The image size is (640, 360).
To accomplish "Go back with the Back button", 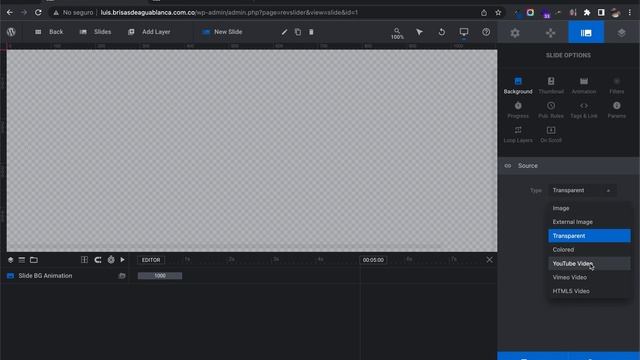I will click(49, 32).
